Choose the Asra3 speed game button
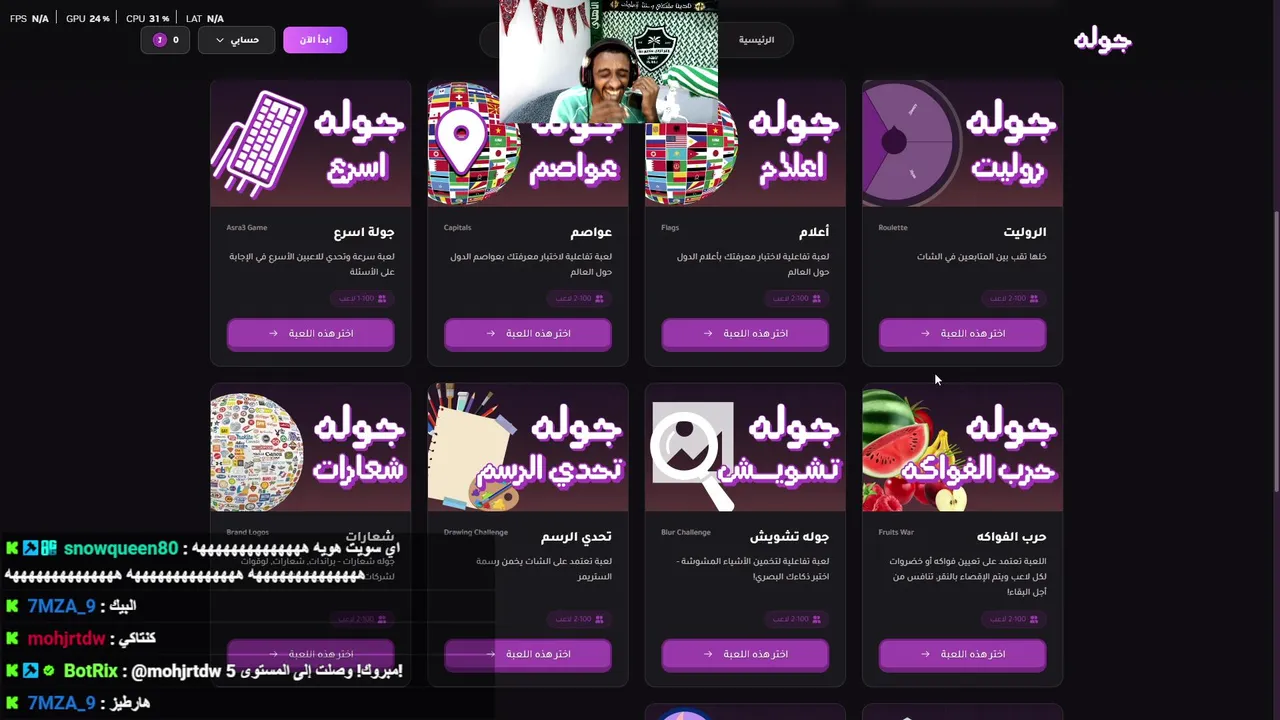 pyautogui.click(x=310, y=334)
